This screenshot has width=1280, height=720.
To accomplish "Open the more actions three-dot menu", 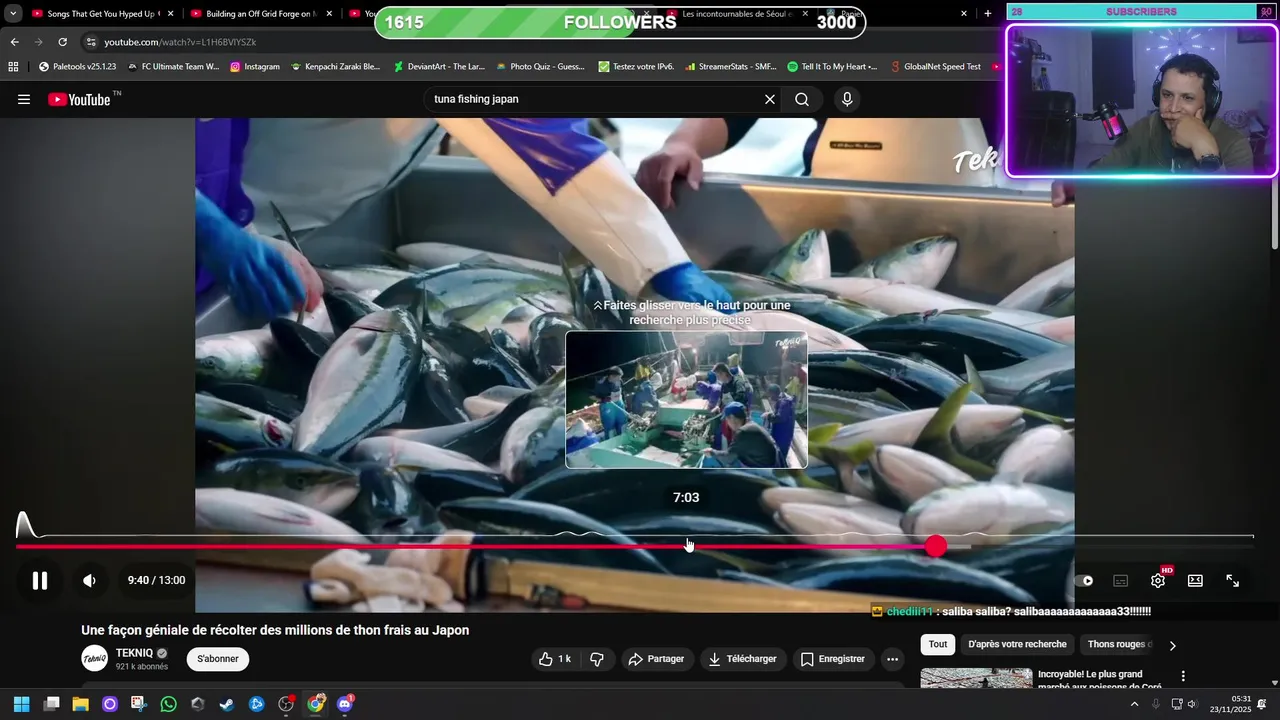I will tap(892, 659).
